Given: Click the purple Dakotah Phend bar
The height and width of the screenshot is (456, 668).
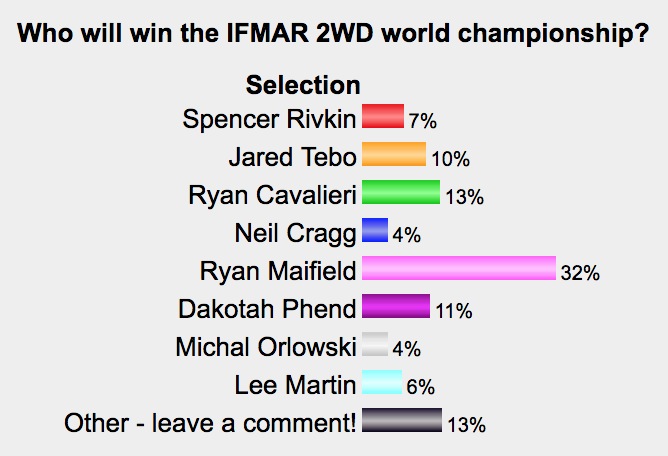Looking at the screenshot, I should coord(396,306).
